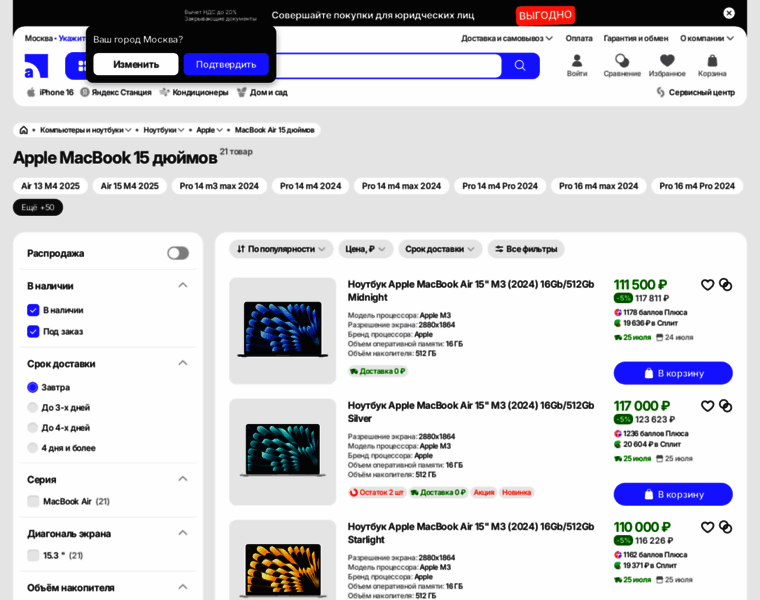Add Starlight MacBook to comparison
Image resolution: width=760 pixels, height=600 pixels.
tap(726, 527)
